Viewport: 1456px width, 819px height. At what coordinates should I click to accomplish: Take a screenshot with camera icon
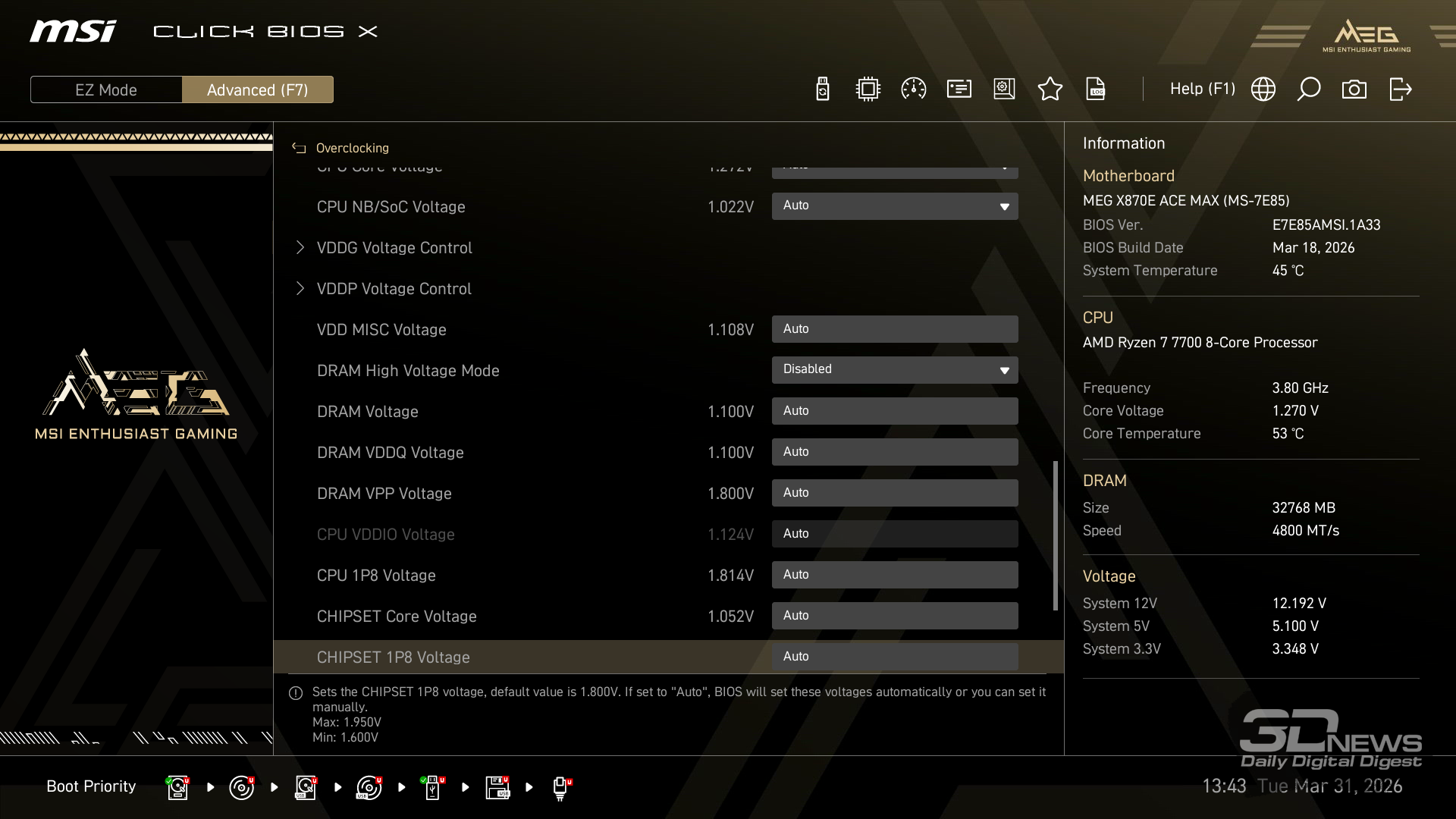coord(1354,89)
